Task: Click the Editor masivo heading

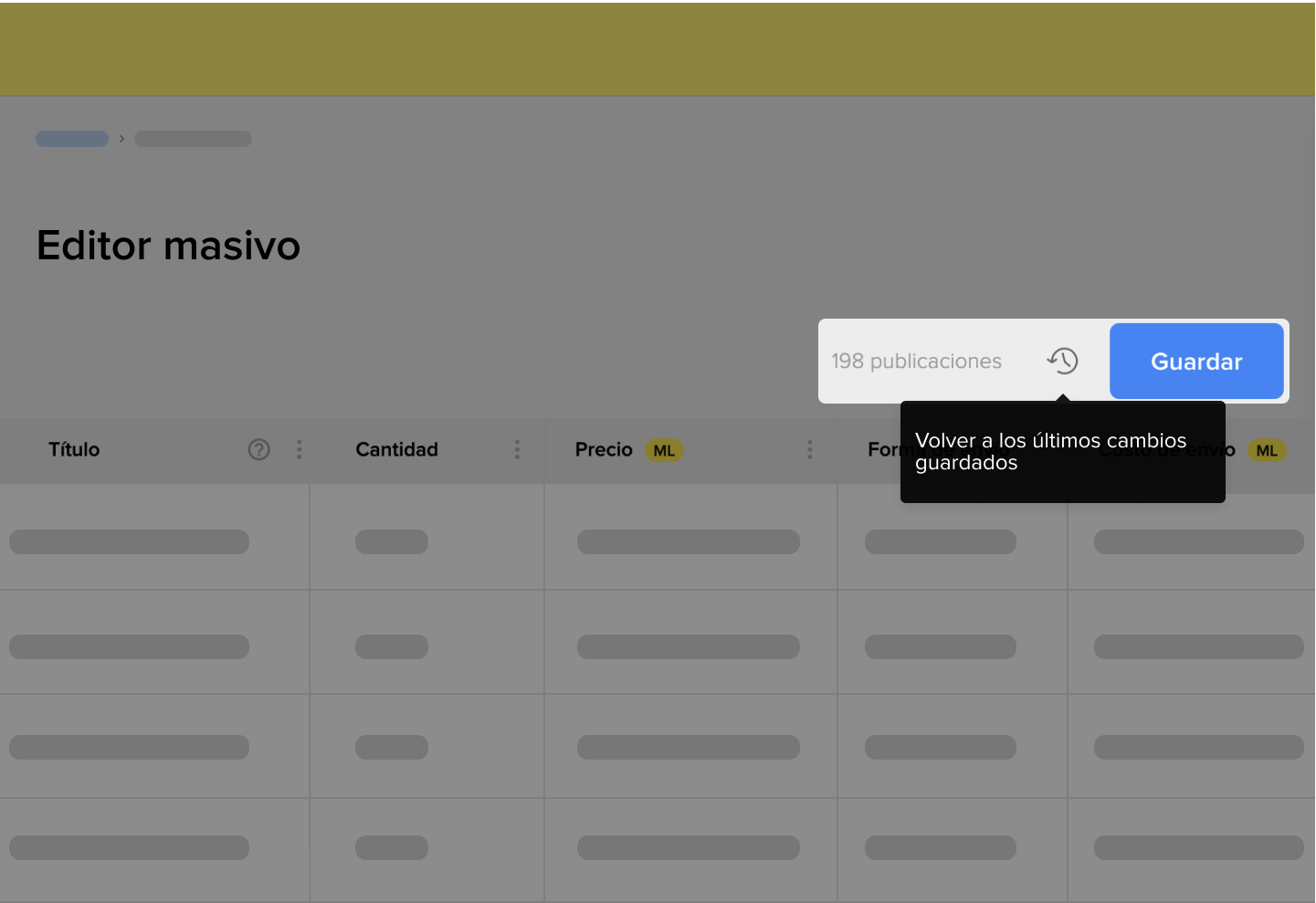Action: pyautogui.click(x=169, y=246)
